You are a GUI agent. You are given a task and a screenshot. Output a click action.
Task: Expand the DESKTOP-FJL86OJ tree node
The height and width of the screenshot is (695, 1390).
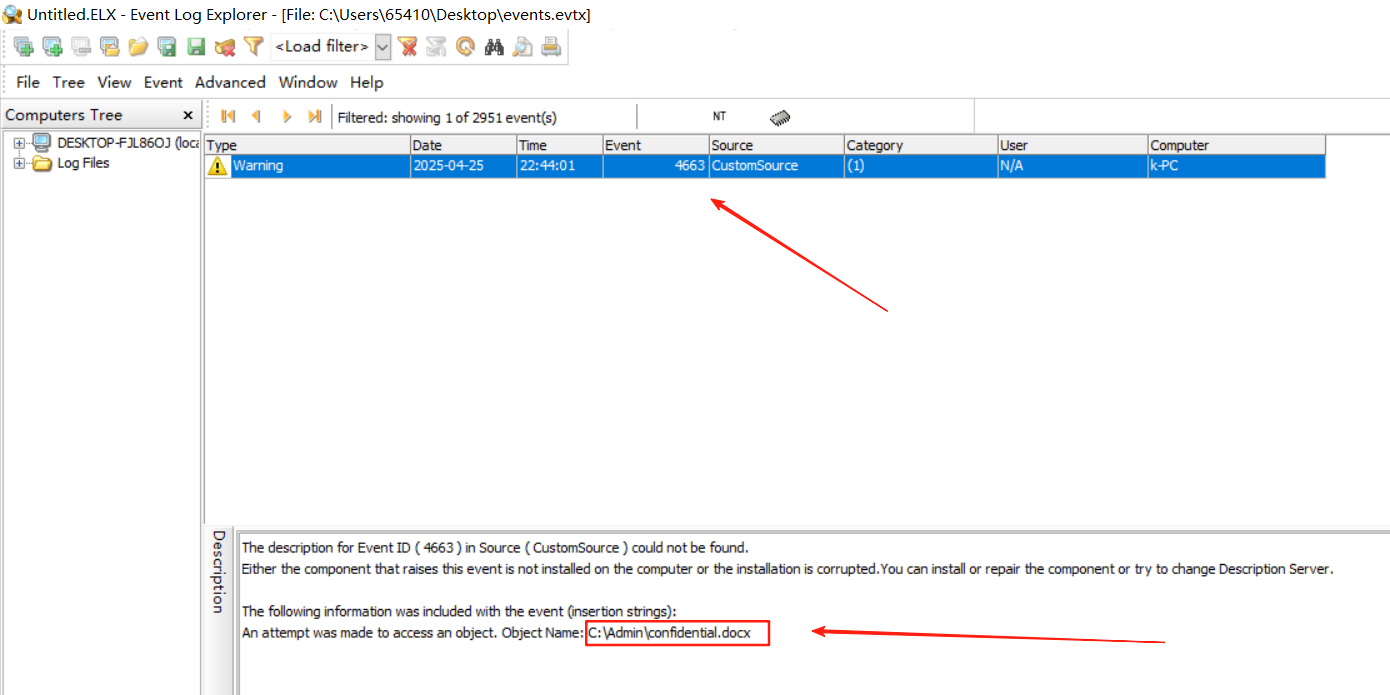click(19, 143)
